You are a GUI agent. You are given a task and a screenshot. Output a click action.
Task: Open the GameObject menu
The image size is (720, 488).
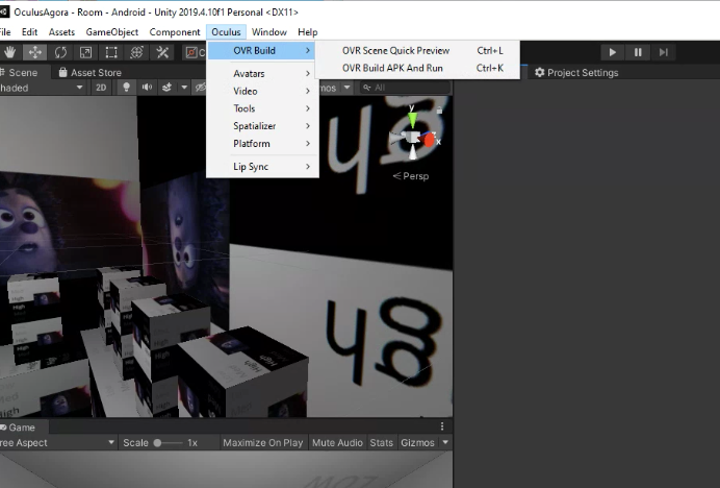[112, 32]
